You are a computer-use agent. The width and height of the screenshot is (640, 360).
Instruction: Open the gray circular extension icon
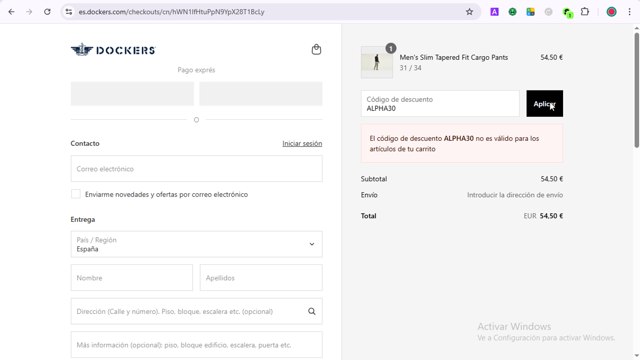point(549,12)
